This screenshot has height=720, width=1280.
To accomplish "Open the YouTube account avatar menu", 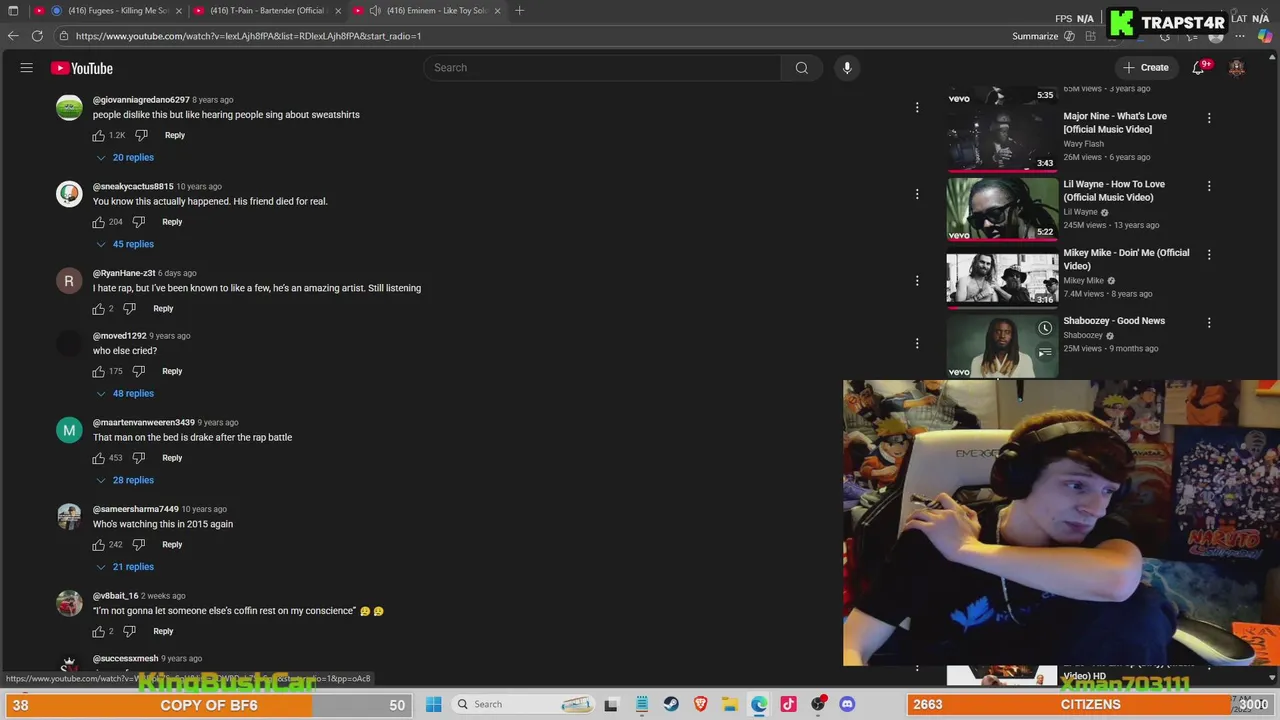I will pos(1237,68).
